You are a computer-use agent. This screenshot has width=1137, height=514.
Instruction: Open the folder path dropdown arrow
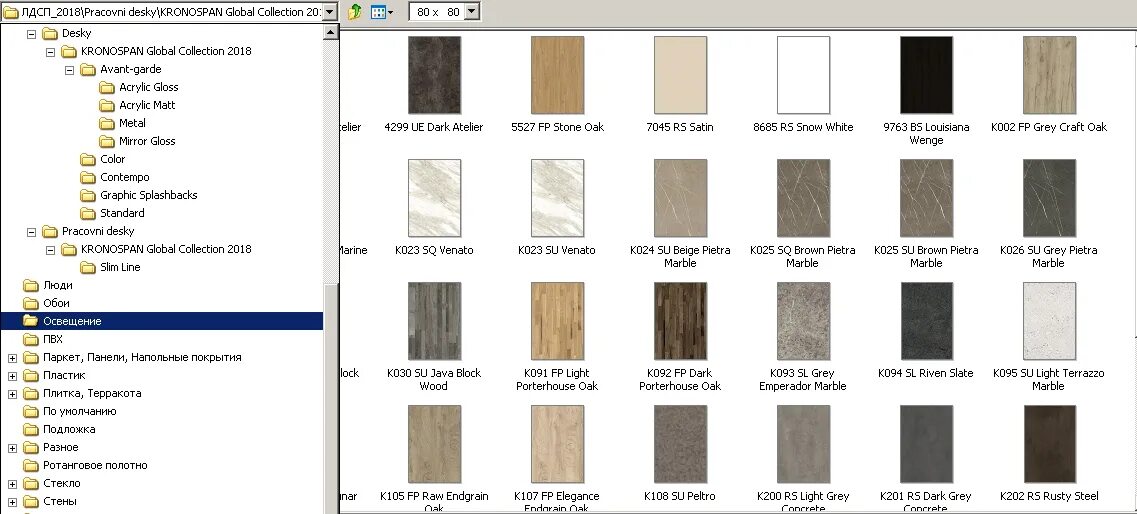point(329,12)
